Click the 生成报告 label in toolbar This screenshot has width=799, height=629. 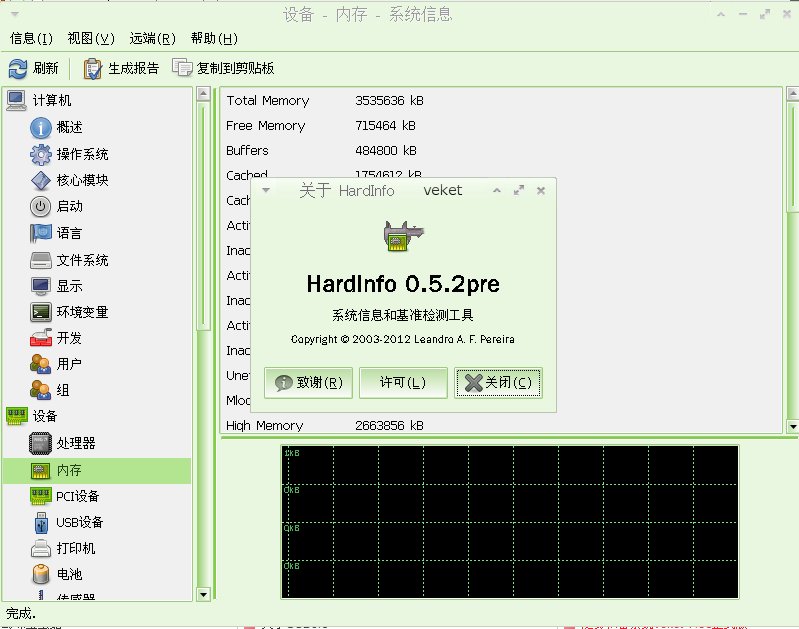point(134,68)
